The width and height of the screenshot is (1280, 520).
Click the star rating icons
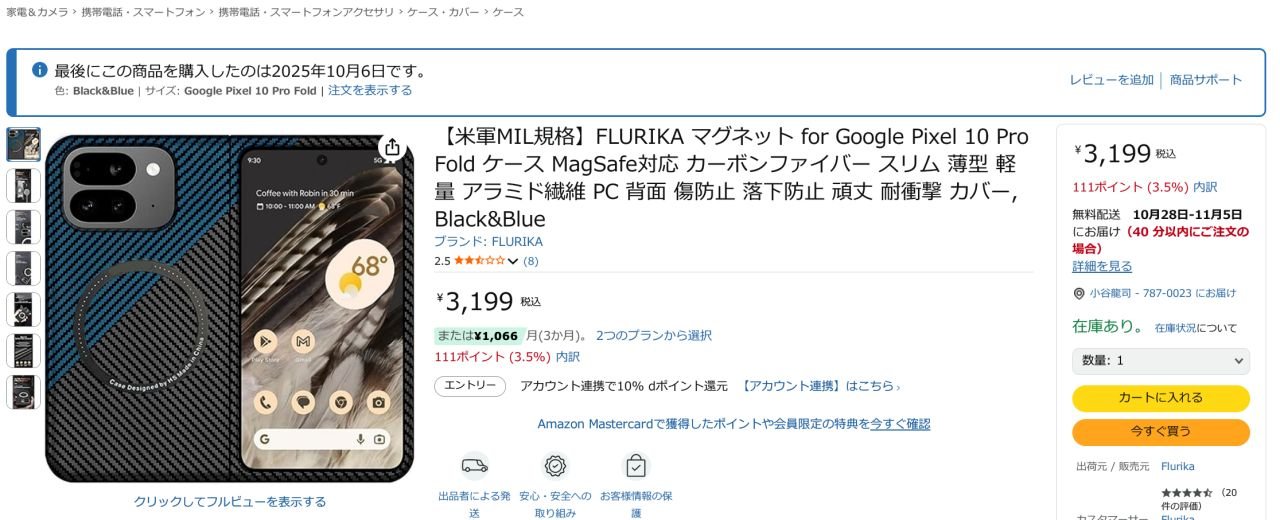[x=479, y=261]
